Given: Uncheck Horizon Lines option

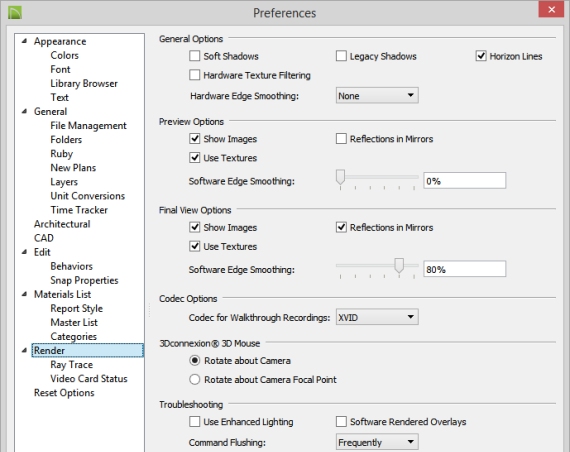Looking at the screenshot, I should pos(481,56).
